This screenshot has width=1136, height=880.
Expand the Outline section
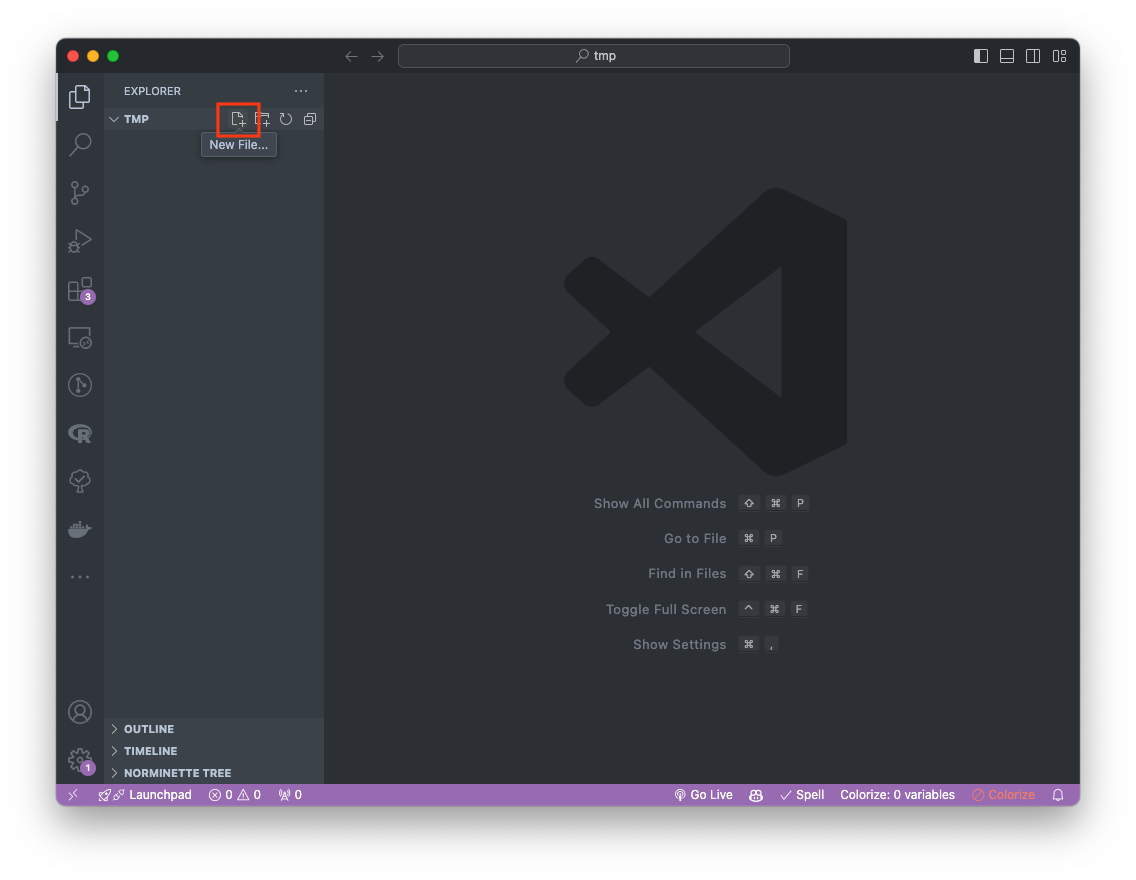pyautogui.click(x=214, y=729)
